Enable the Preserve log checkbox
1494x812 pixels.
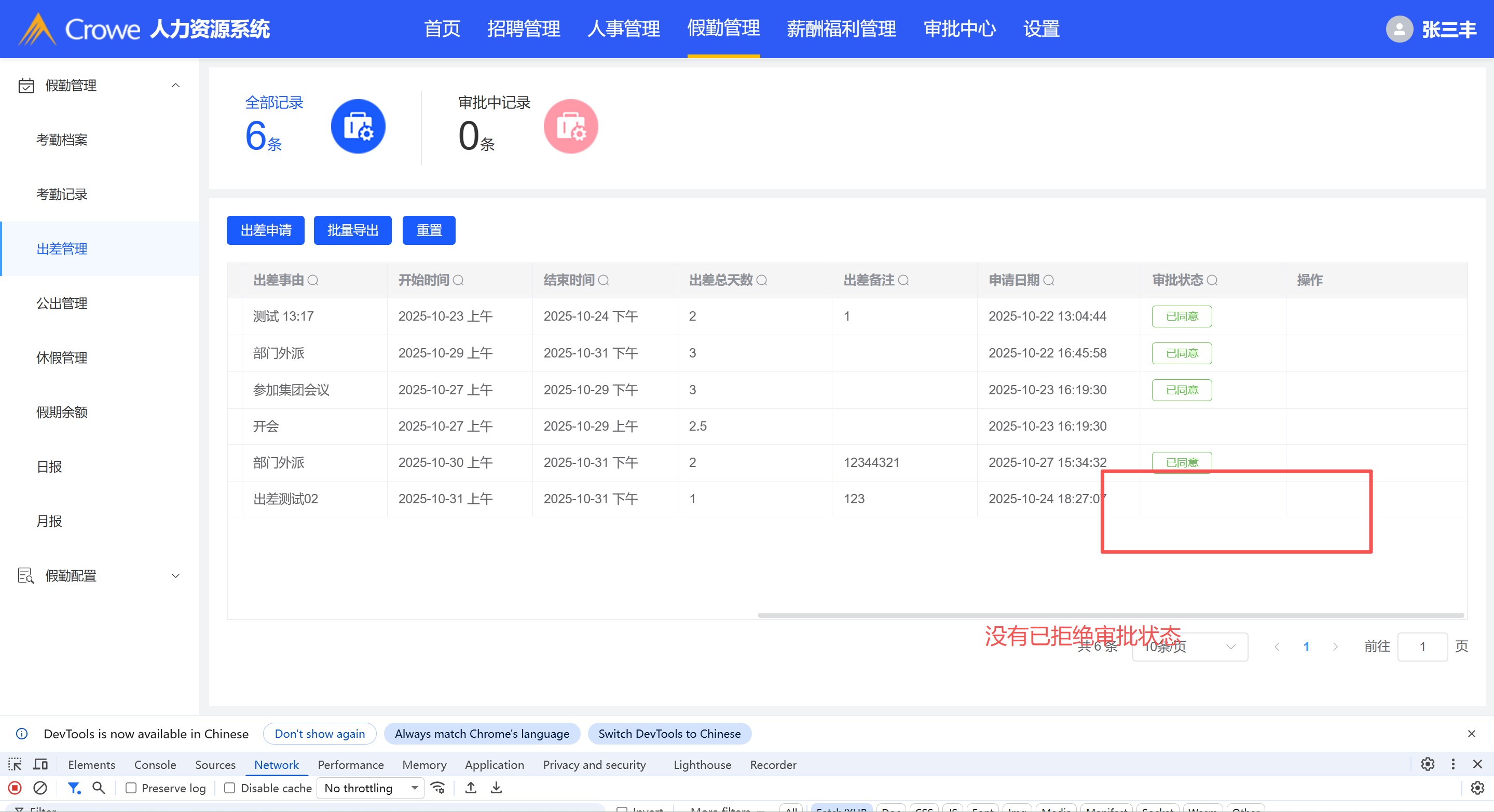[131, 788]
